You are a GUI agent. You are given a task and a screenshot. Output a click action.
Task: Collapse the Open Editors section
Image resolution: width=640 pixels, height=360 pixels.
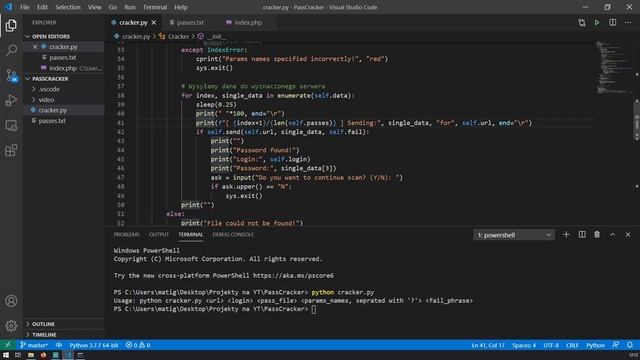pos(63,36)
